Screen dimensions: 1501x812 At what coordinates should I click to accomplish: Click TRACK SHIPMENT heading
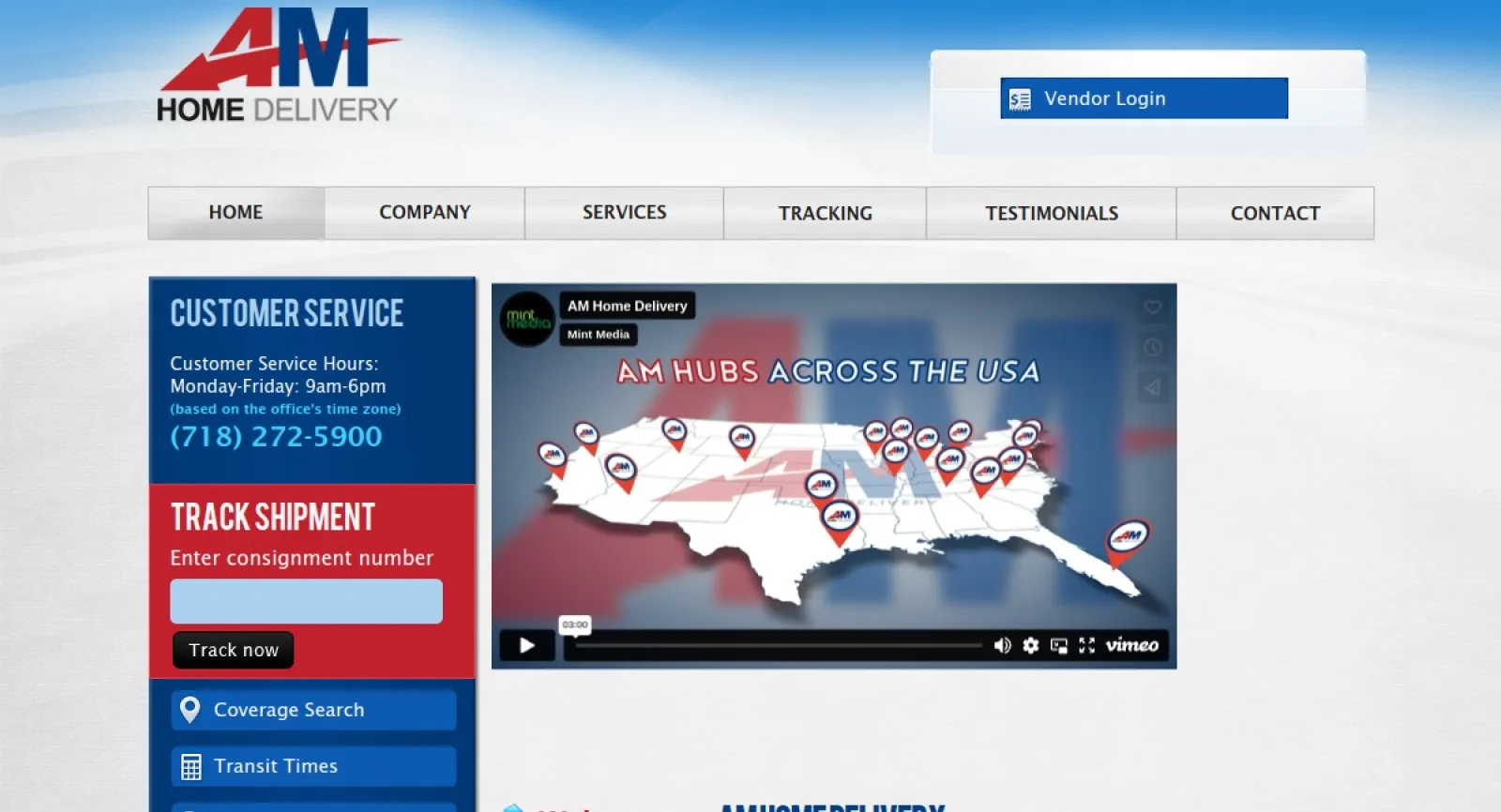pyautogui.click(x=273, y=517)
